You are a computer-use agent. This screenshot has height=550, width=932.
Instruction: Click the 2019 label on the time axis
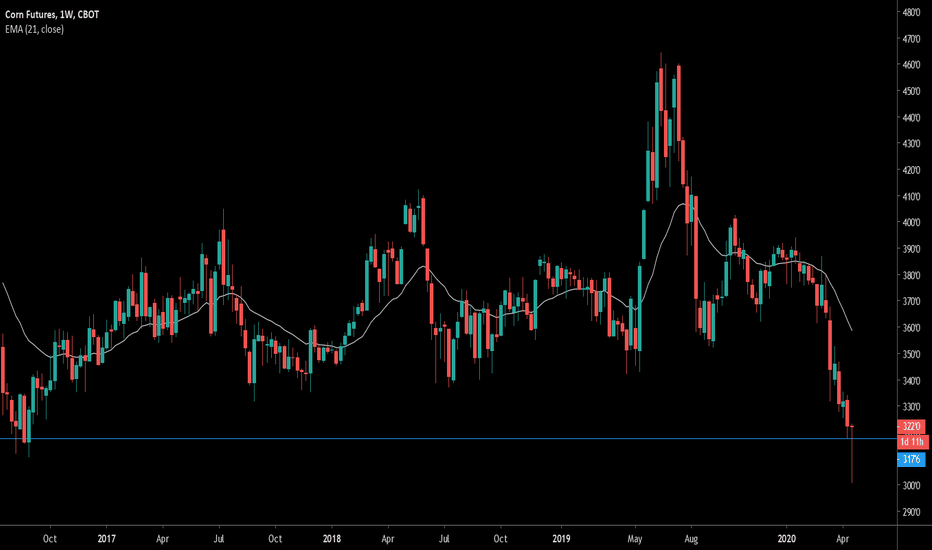561,539
